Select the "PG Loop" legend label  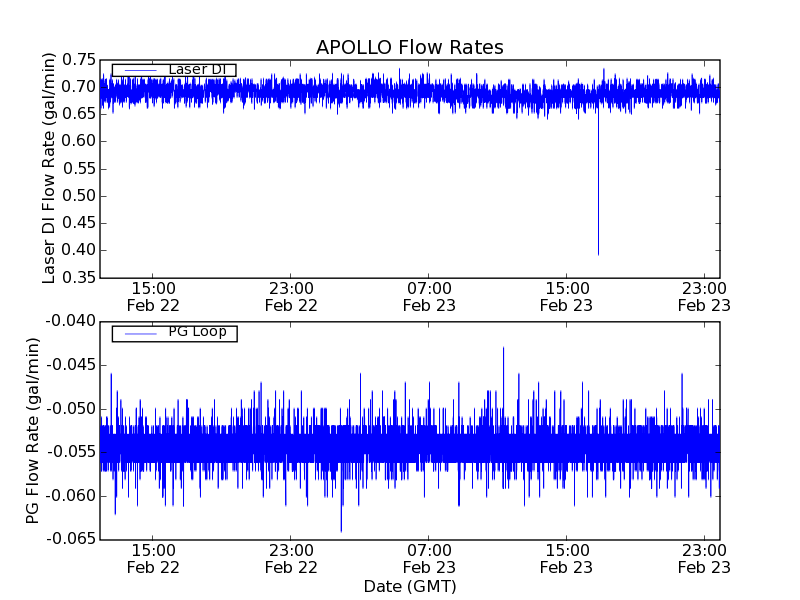click(x=197, y=332)
